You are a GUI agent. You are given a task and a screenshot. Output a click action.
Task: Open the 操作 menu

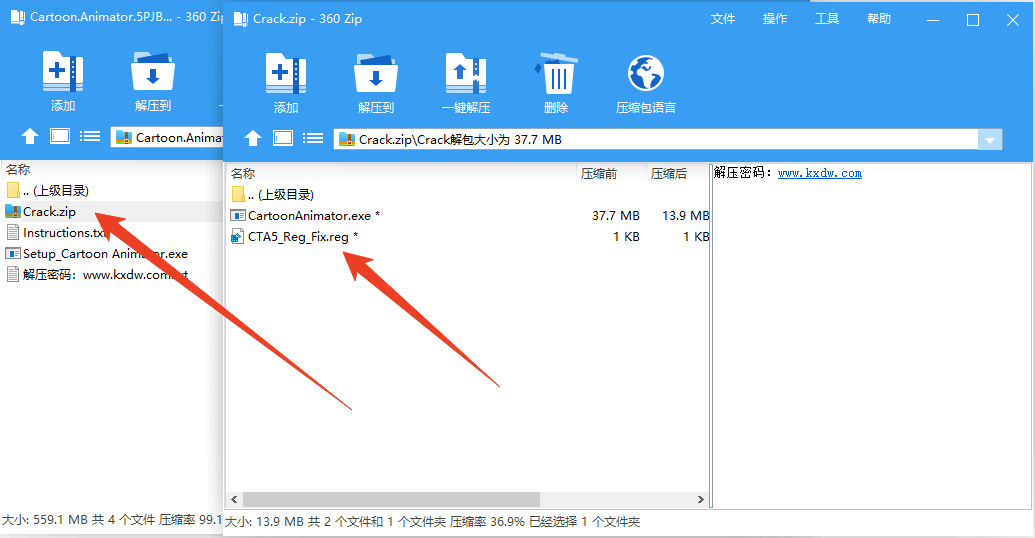(775, 19)
